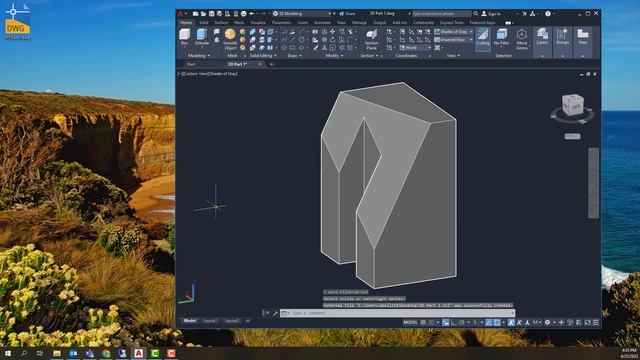Click the taskbar search magnifier
Screen dimensions: 640x360
(x=24, y=353)
